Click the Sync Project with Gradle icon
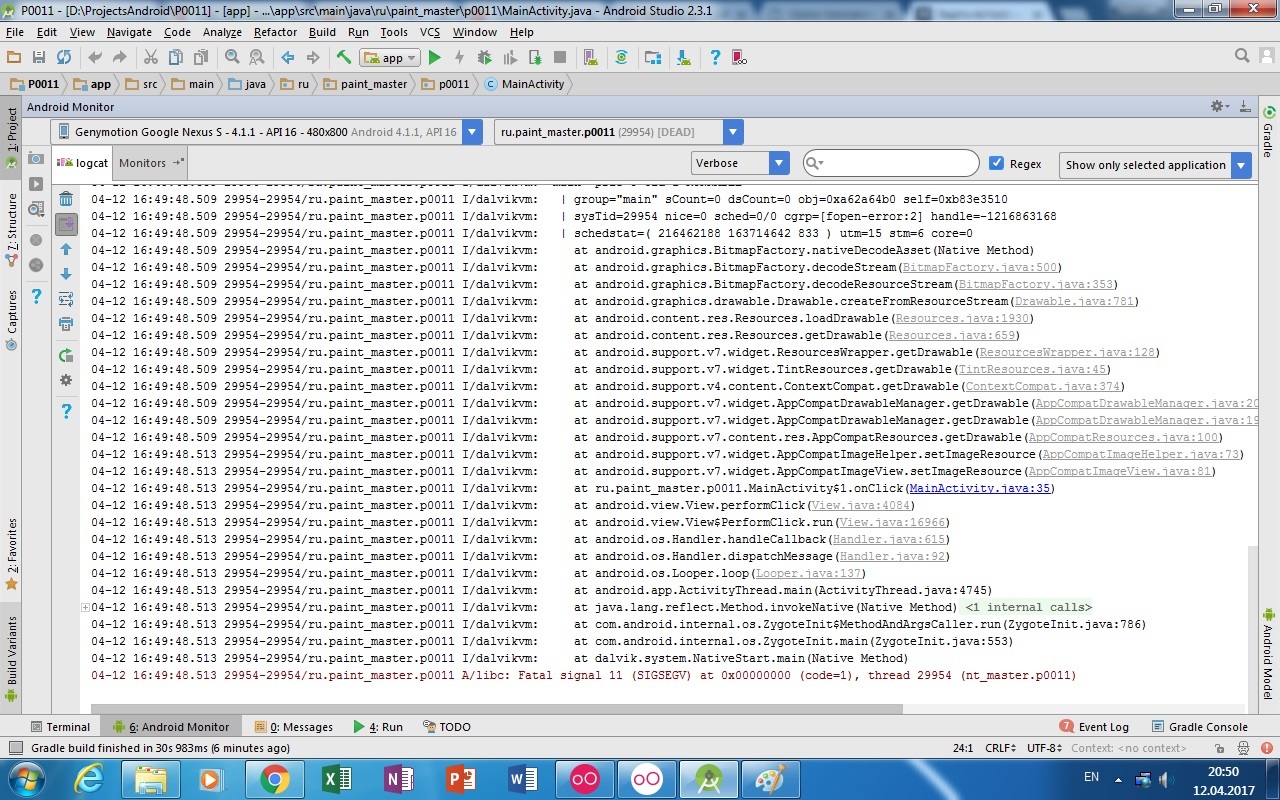 [622, 58]
